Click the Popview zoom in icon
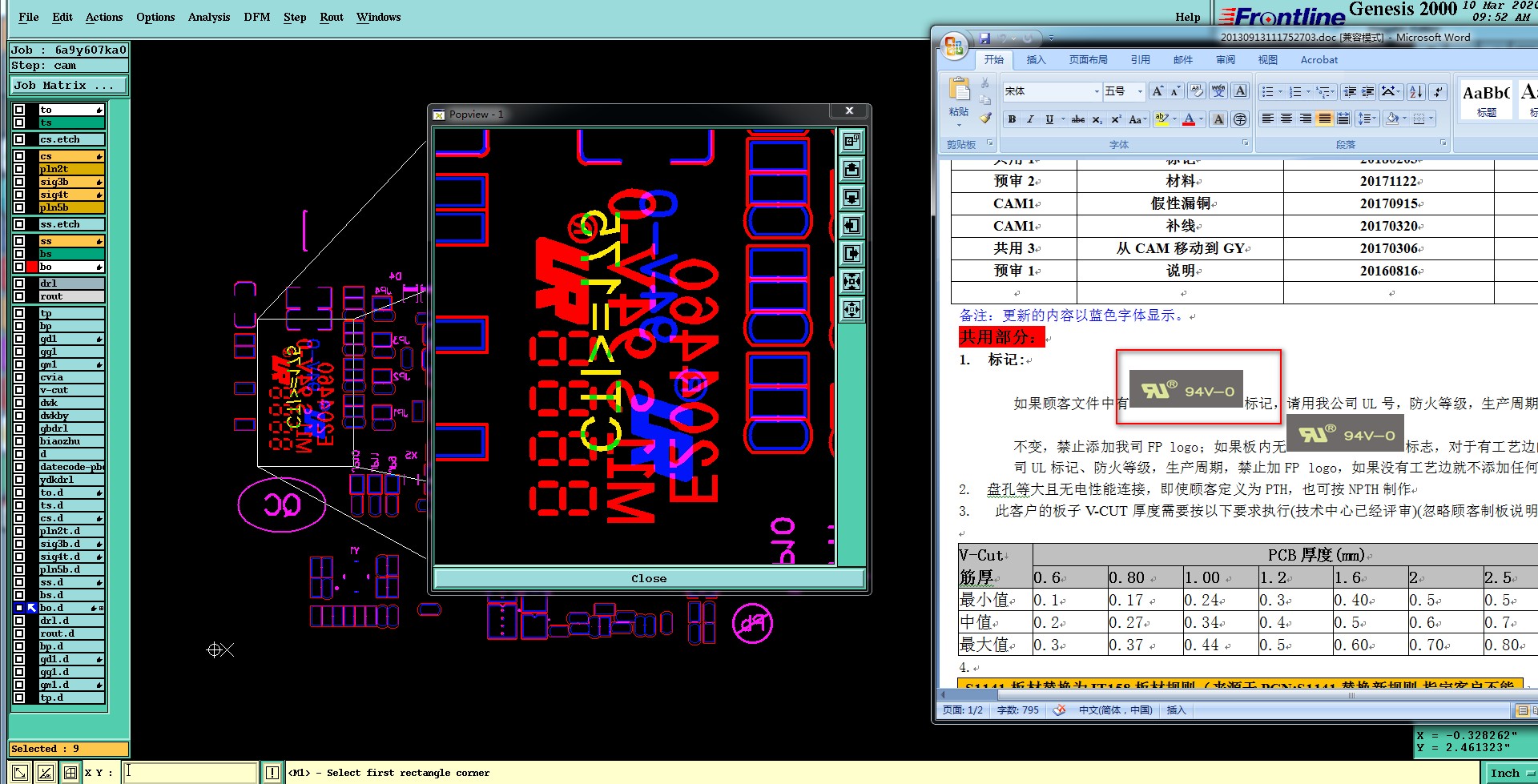 (x=852, y=281)
